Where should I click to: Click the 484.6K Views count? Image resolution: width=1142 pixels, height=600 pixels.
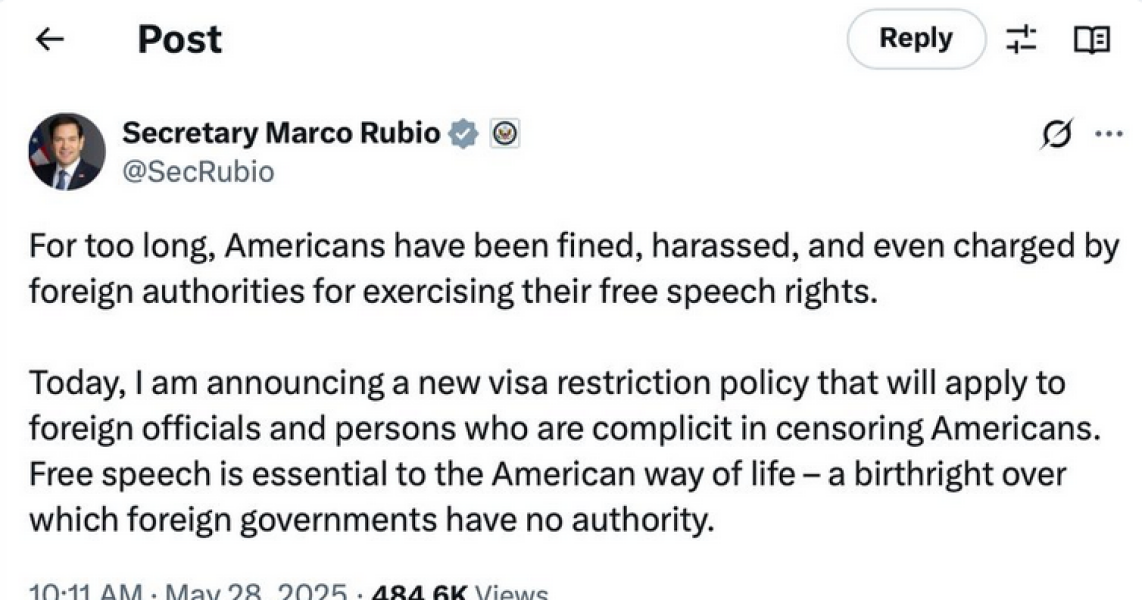click(x=459, y=592)
